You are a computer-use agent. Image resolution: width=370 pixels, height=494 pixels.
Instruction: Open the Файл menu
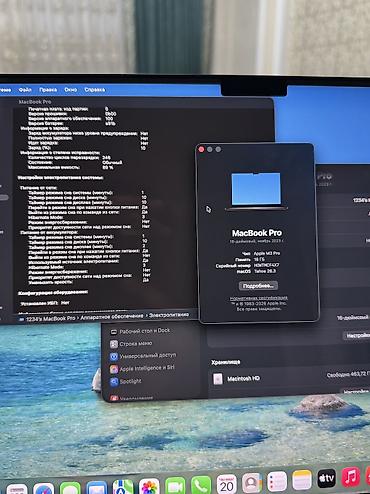pyautogui.click(x=25, y=89)
